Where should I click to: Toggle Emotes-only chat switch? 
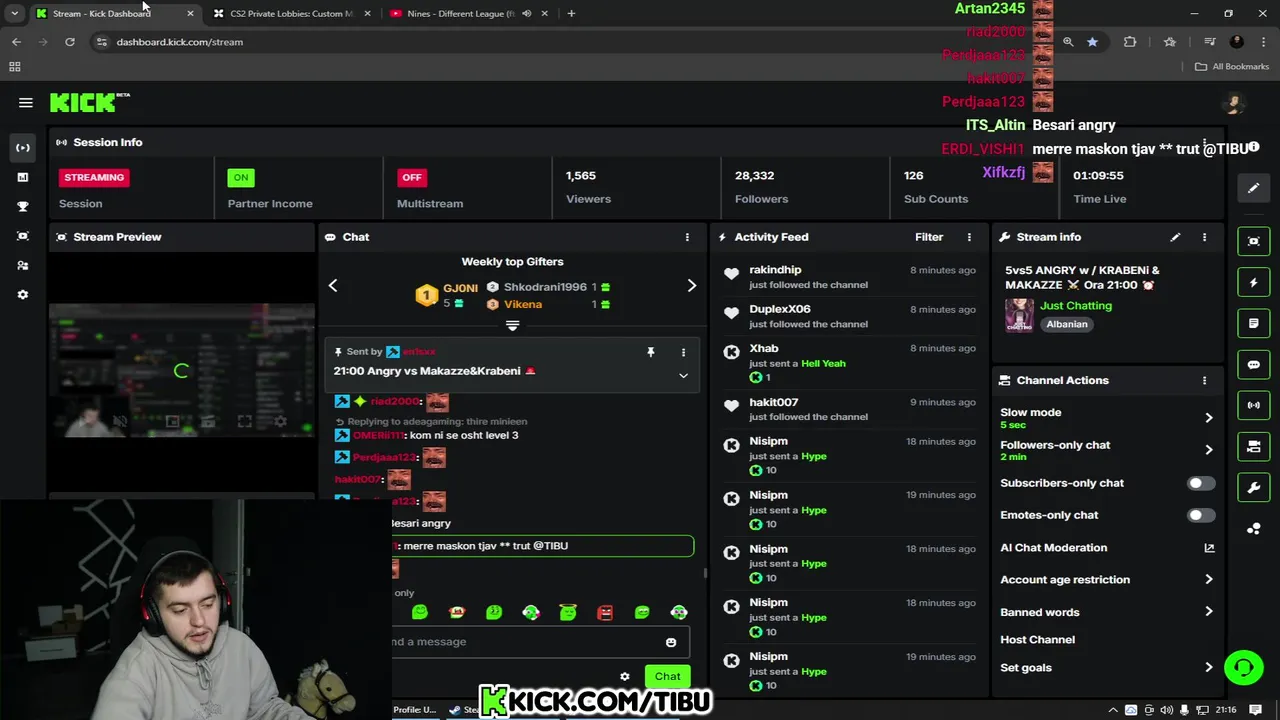1201,515
